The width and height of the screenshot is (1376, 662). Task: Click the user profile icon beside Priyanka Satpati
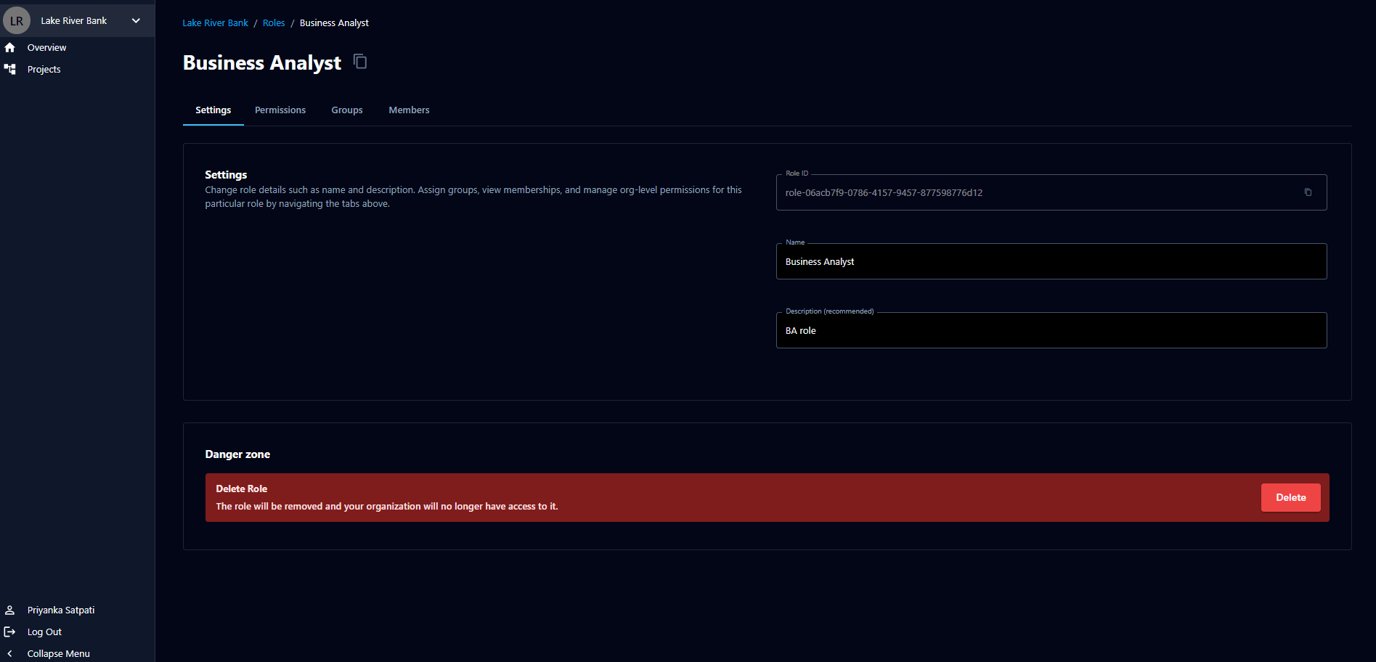click(10, 610)
